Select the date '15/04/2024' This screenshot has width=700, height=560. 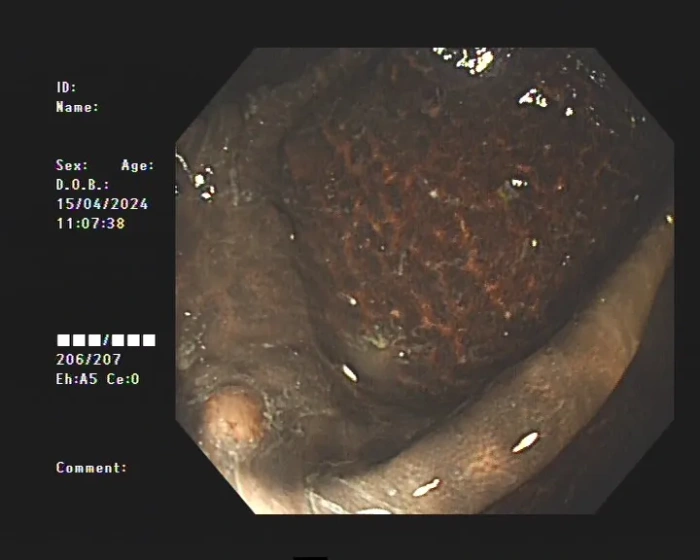point(102,204)
